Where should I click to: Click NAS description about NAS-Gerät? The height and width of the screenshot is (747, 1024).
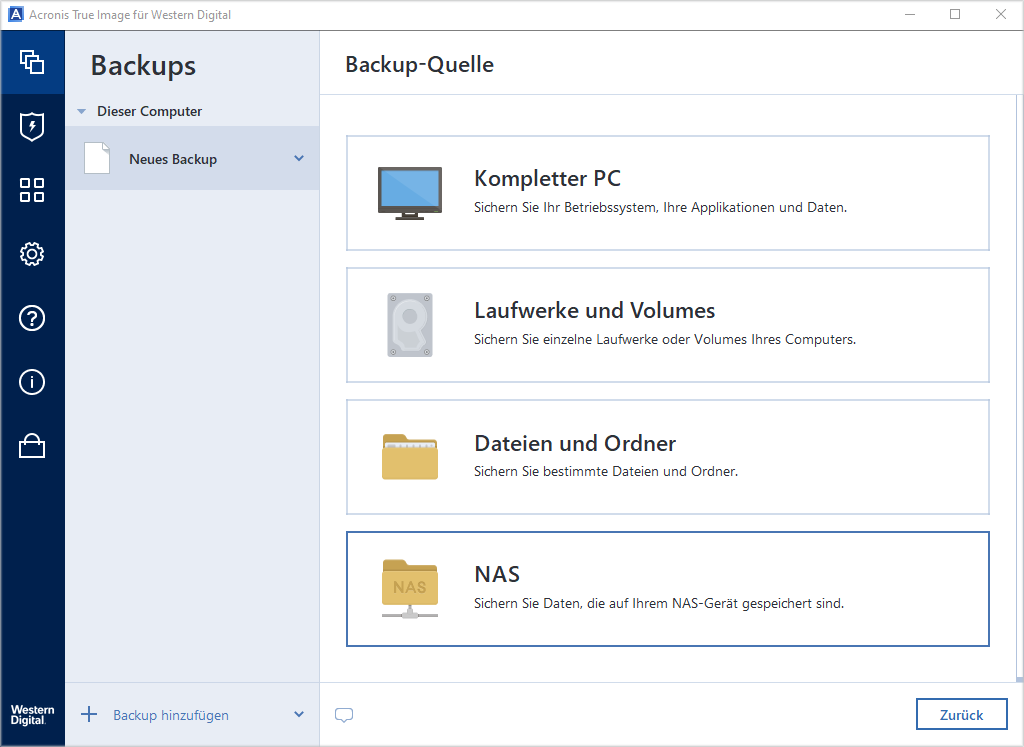(x=659, y=603)
